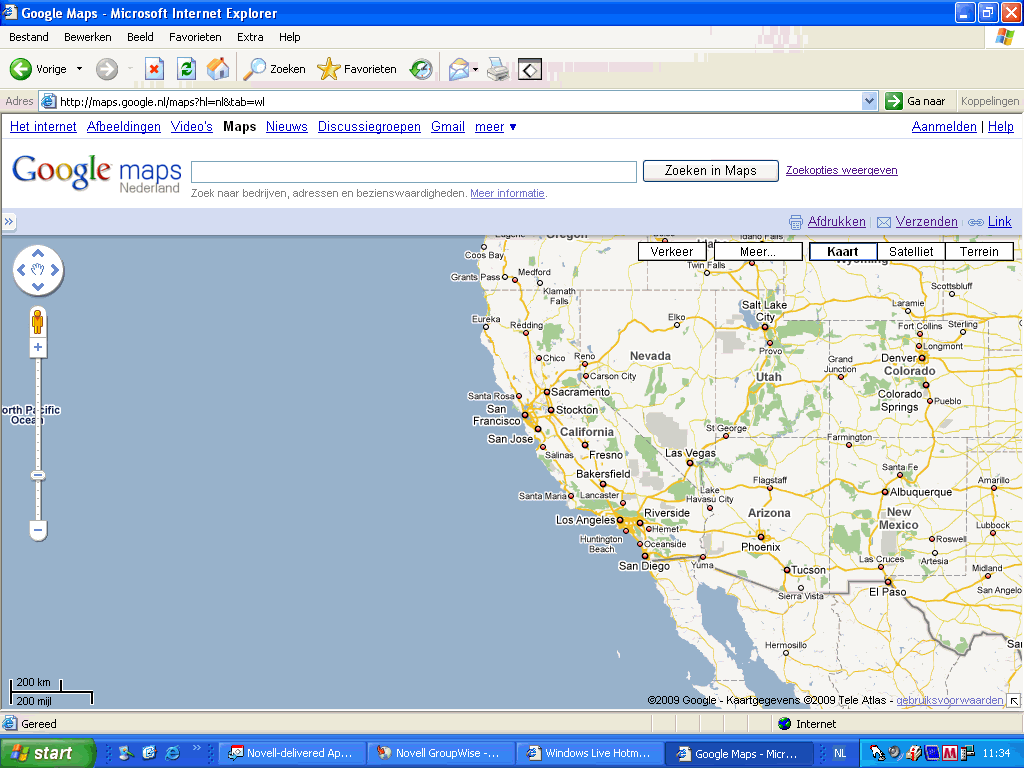Switch to Novell GroupWise taskbar window
The image size is (1024, 768).
(x=440, y=753)
